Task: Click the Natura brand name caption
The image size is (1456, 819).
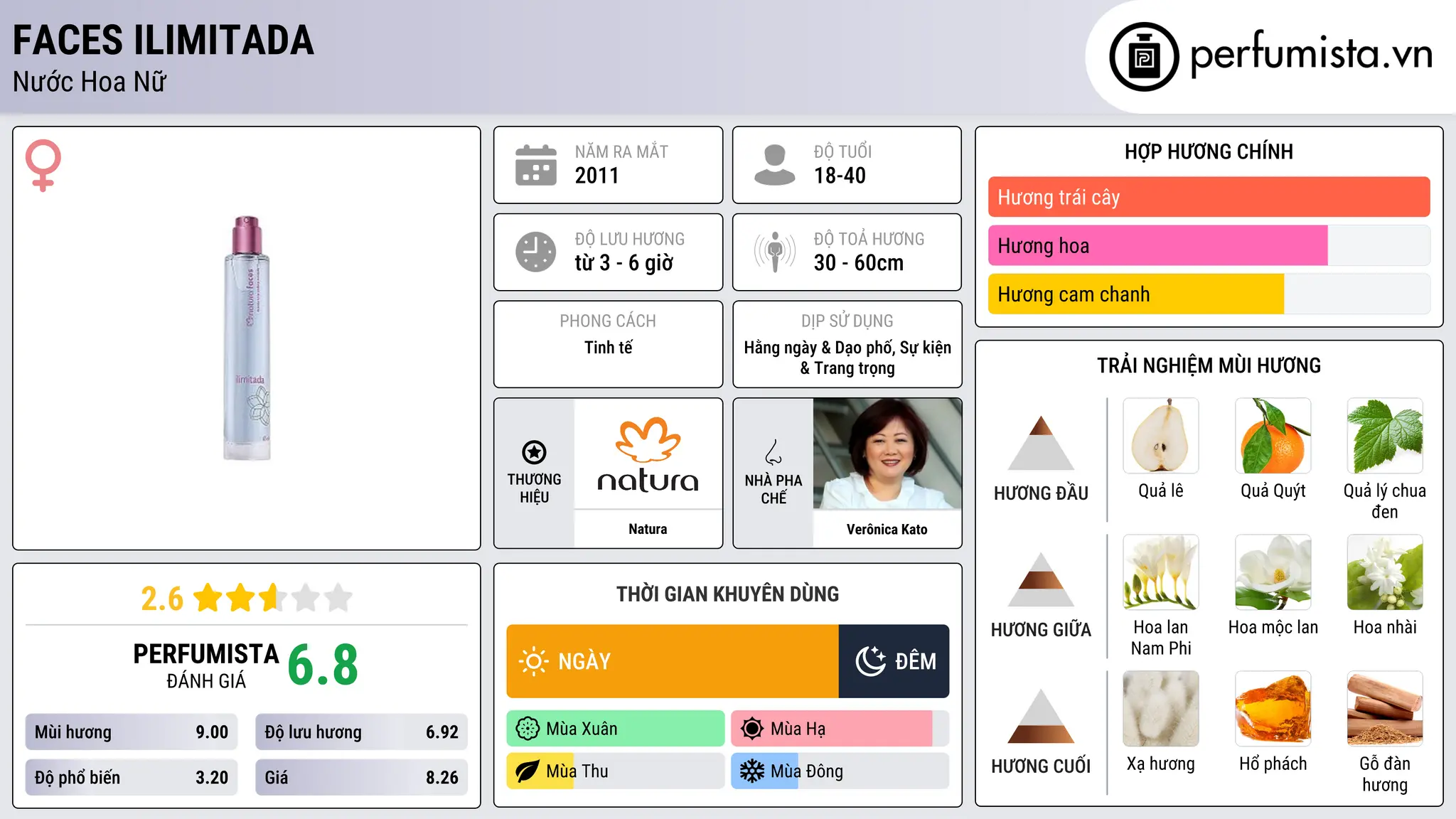Action: [x=648, y=529]
